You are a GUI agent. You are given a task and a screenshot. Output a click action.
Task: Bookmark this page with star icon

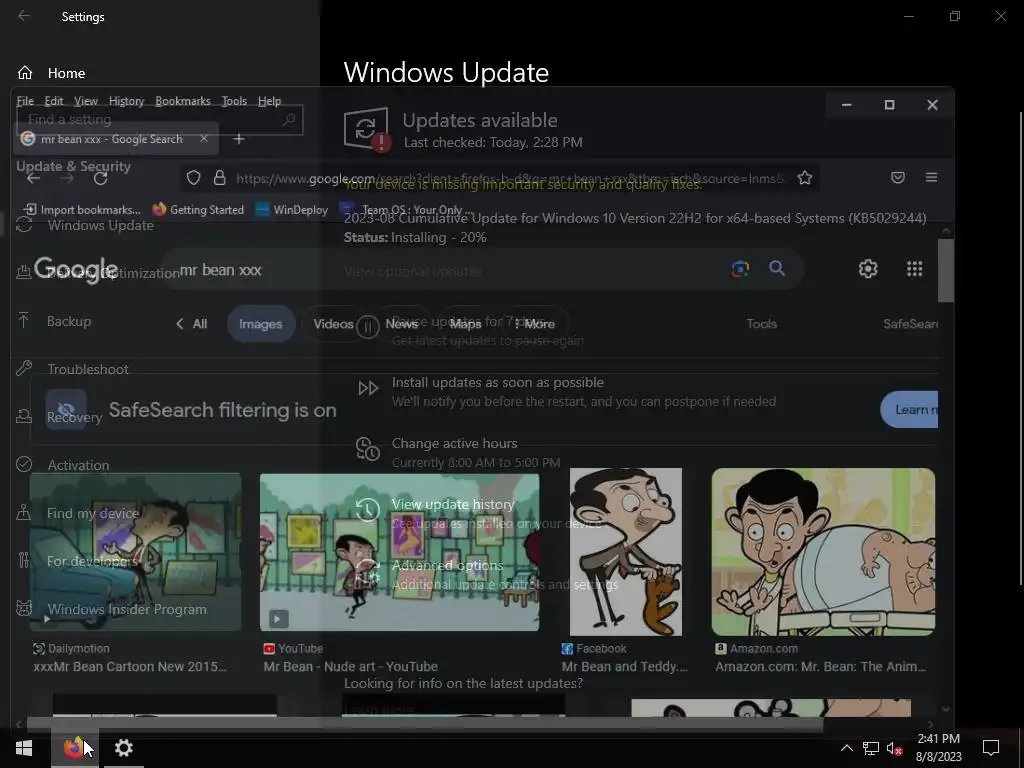pyautogui.click(x=805, y=178)
